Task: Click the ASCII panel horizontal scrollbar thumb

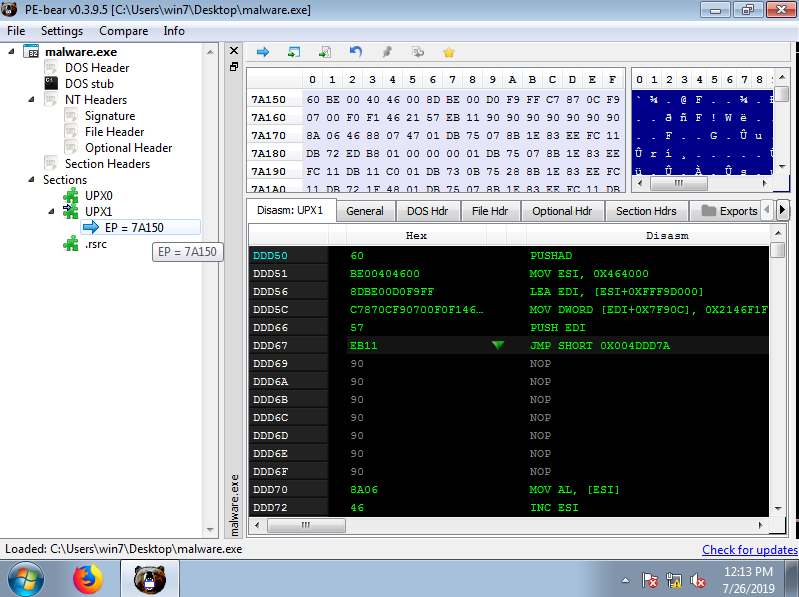Action: [x=678, y=183]
